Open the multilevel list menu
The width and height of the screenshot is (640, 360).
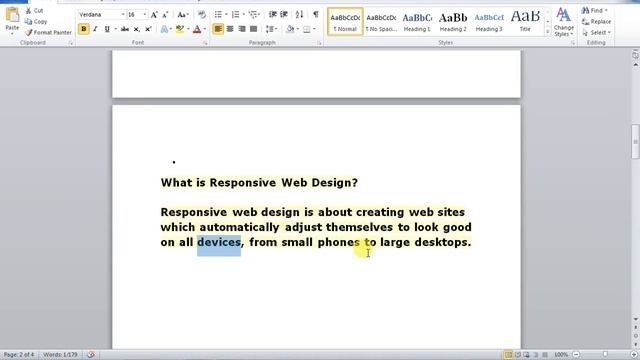pos(253,15)
